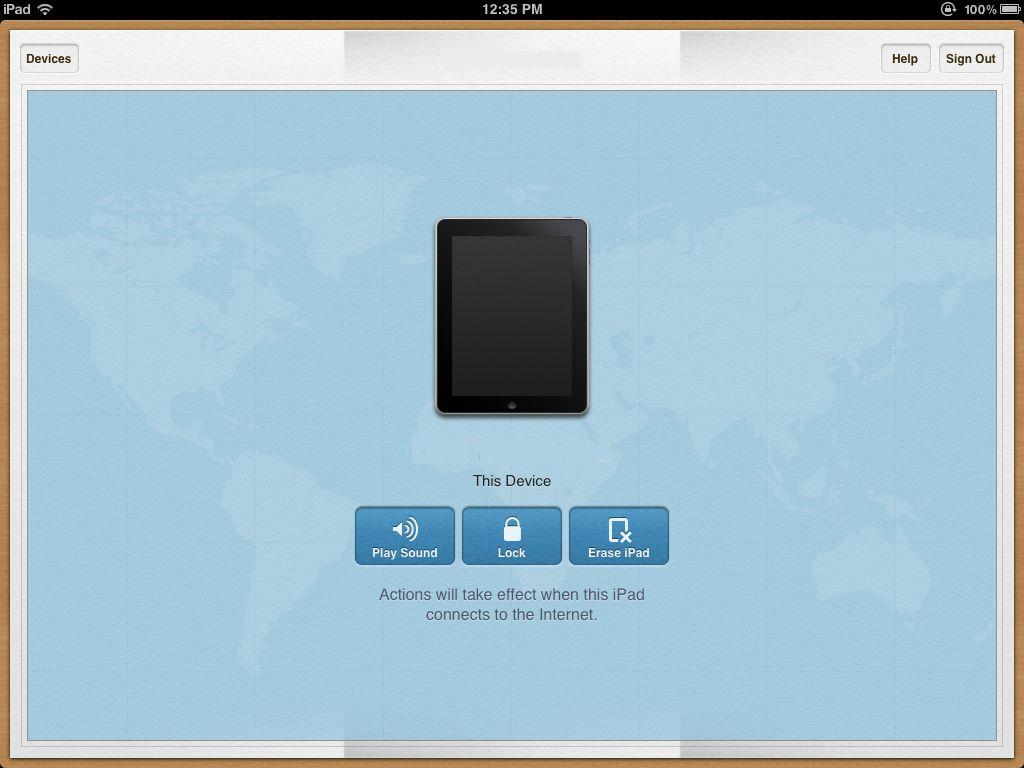This screenshot has height=768, width=1024.
Task: Click the 'Actions will take effect' message
Action: tap(512, 604)
